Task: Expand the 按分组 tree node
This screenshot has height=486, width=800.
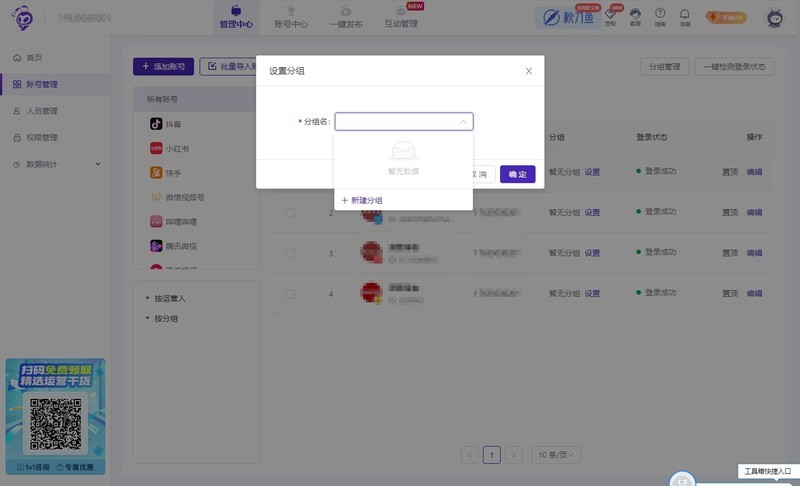Action: pos(162,318)
